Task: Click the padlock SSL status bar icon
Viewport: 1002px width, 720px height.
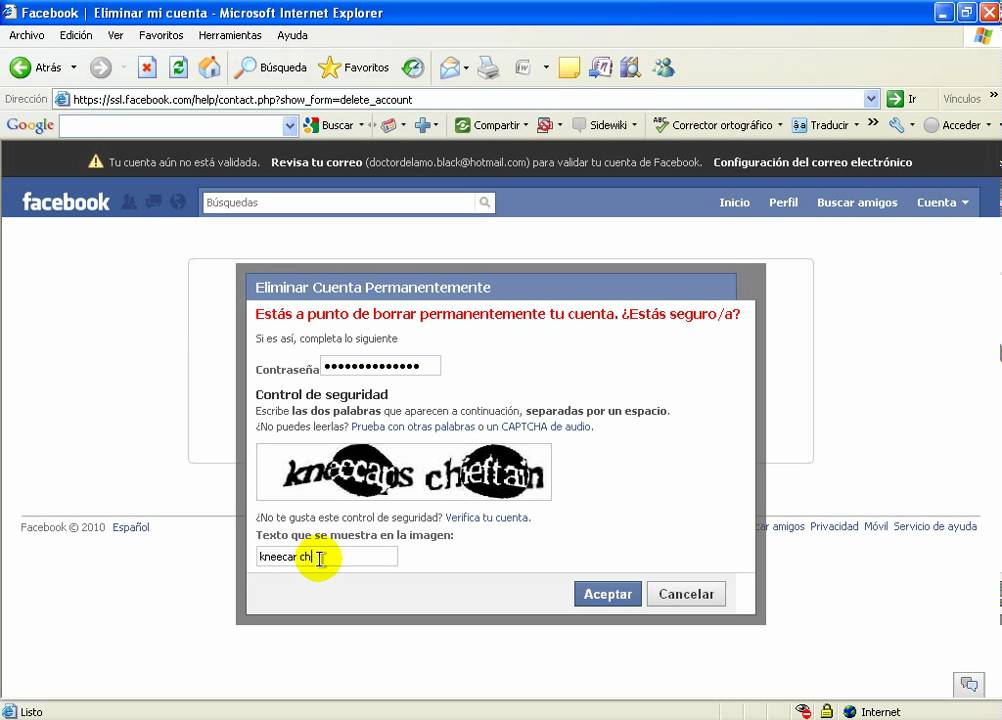Action: coord(827,711)
